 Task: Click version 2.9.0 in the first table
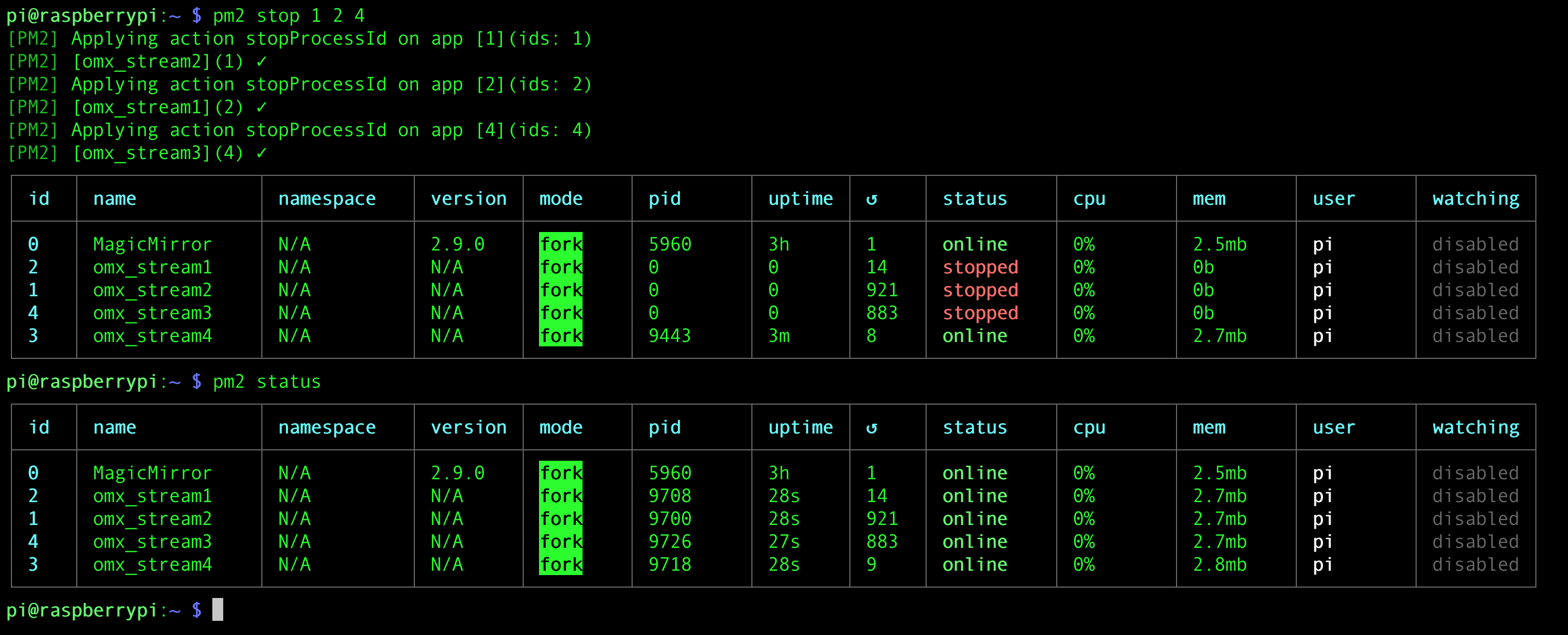[457, 244]
